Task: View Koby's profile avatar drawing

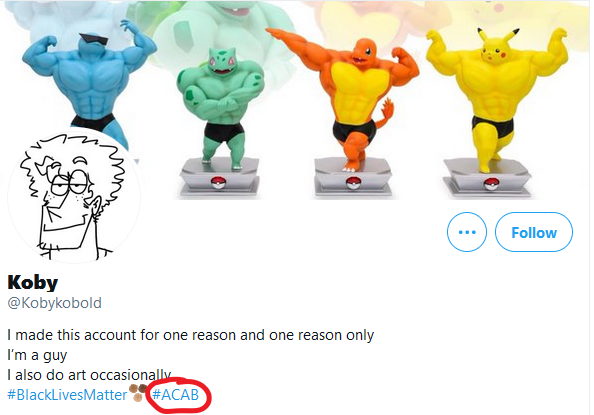Action: tap(74, 196)
